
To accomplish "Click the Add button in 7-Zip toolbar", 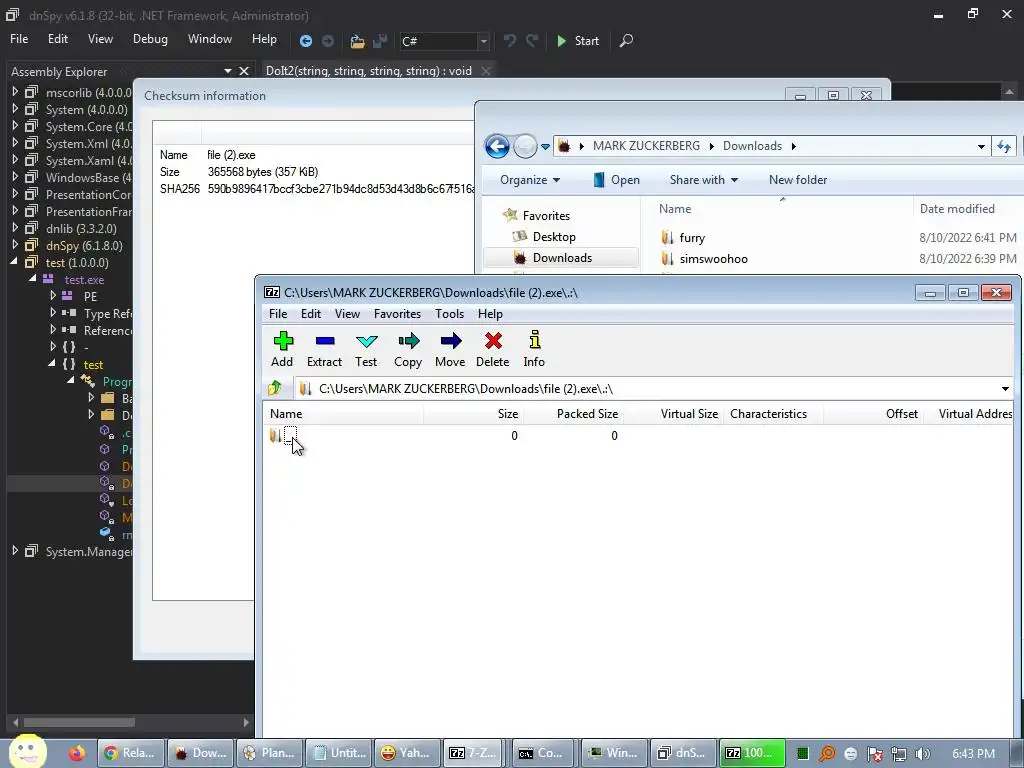I will pyautogui.click(x=282, y=349).
